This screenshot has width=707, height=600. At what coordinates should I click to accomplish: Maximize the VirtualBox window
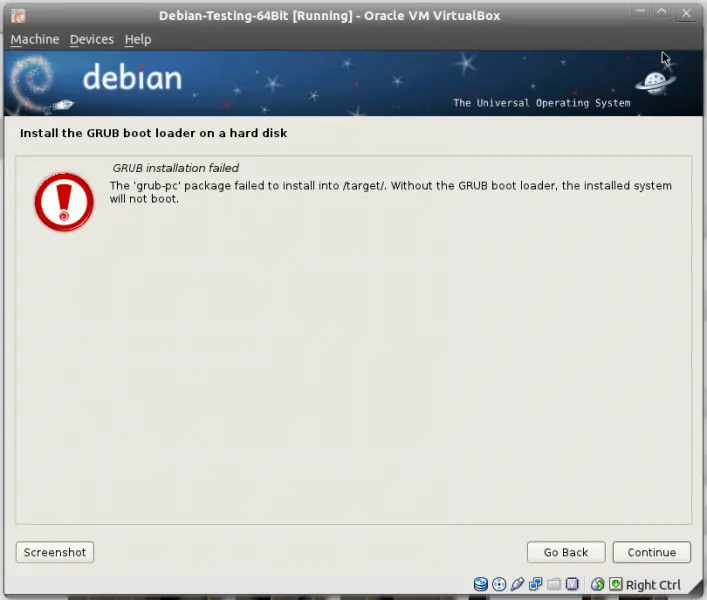pyautogui.click(x=662, y=13)
